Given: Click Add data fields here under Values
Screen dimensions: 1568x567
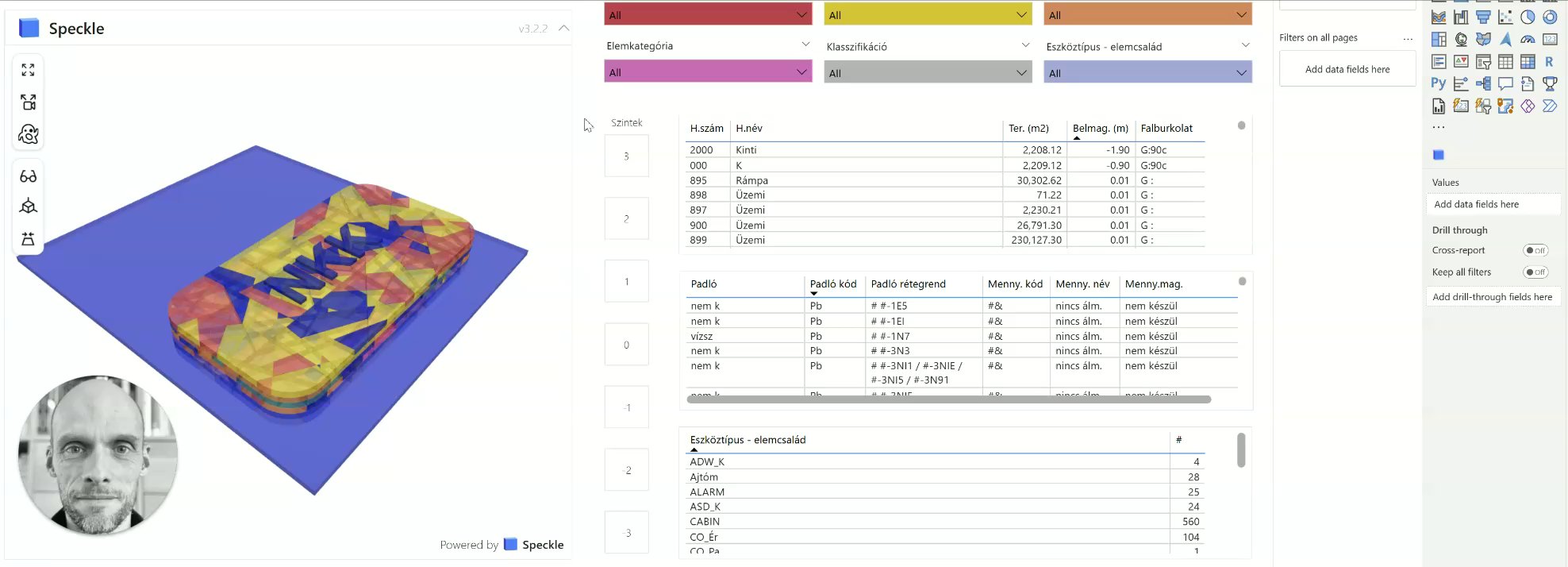Looking at the screenshot, I should click(1493, 204).
